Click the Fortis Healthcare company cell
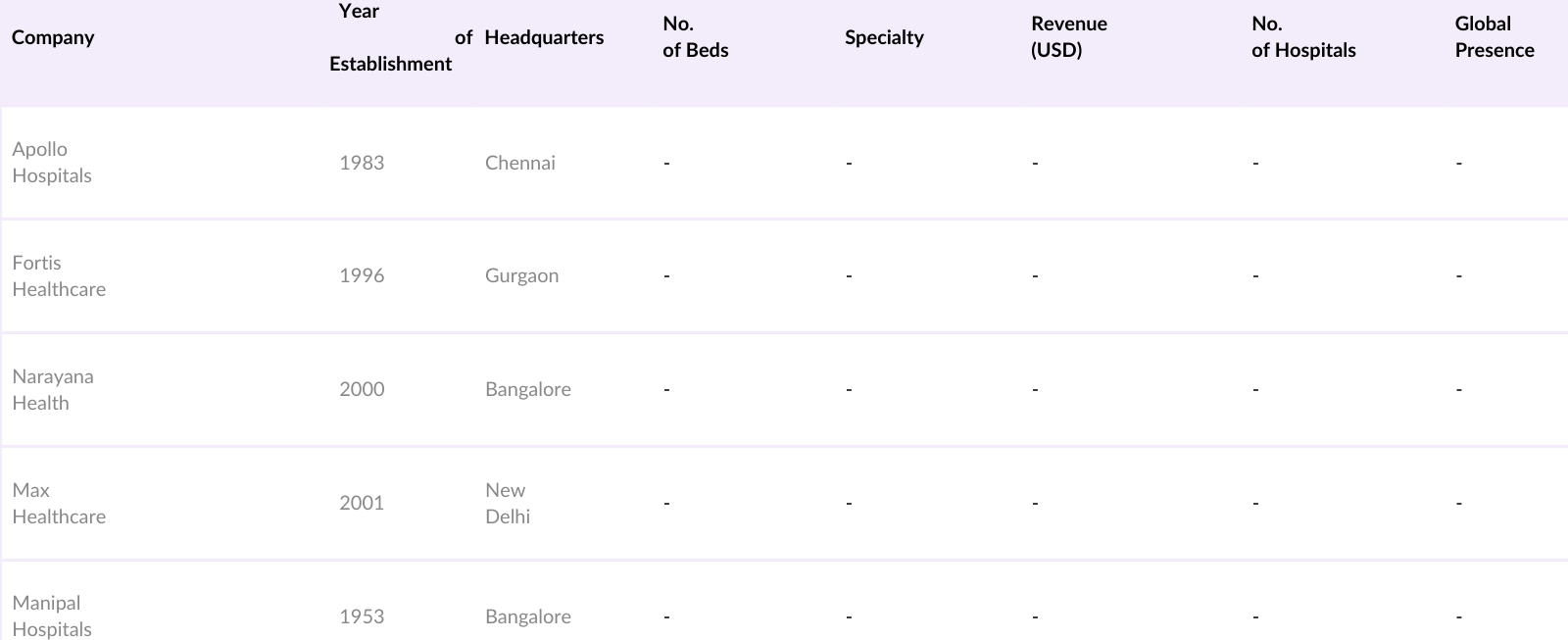 pyautogui.click(x=59, y=276)
